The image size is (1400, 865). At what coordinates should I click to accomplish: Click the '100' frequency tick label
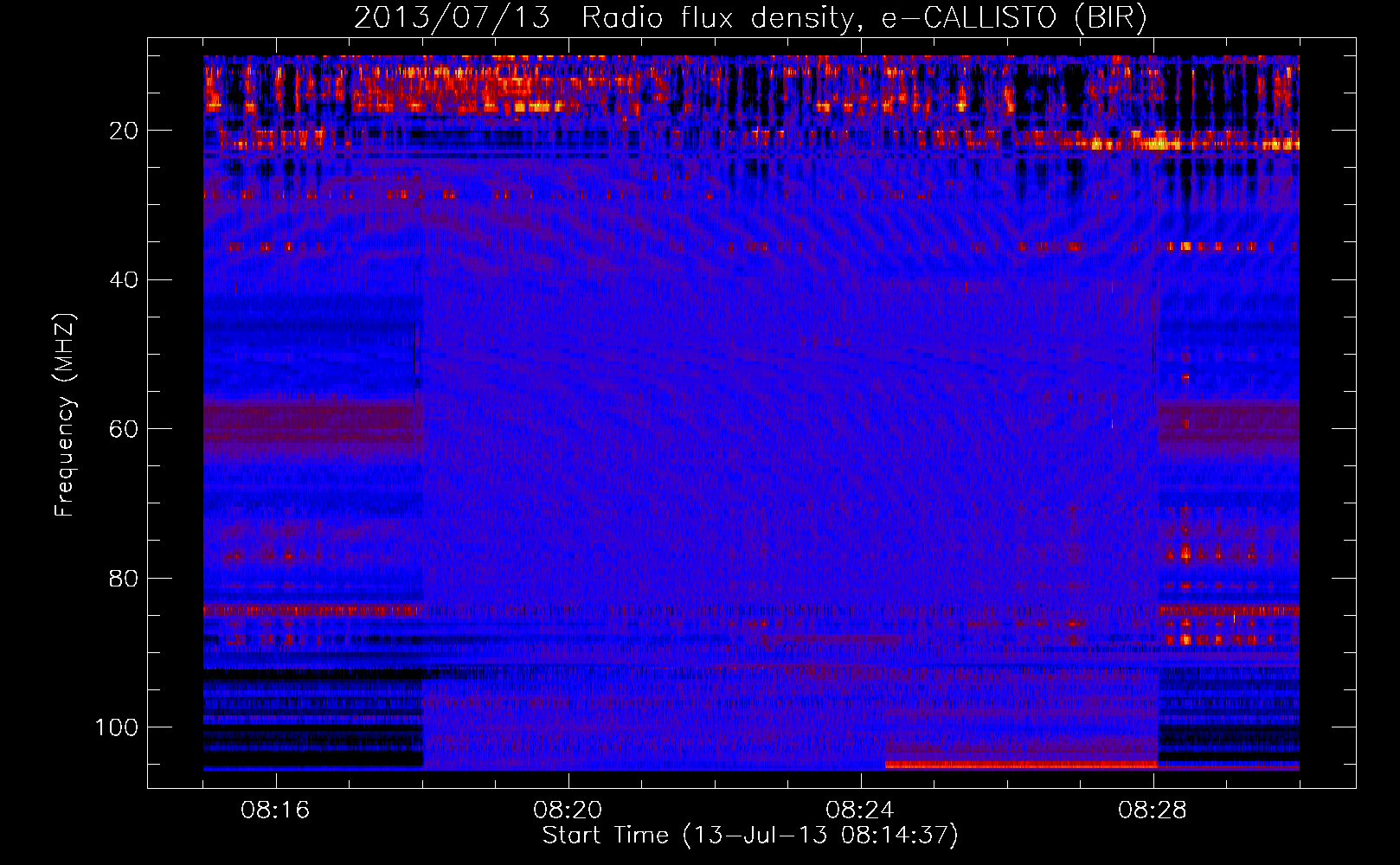(117, 727)
